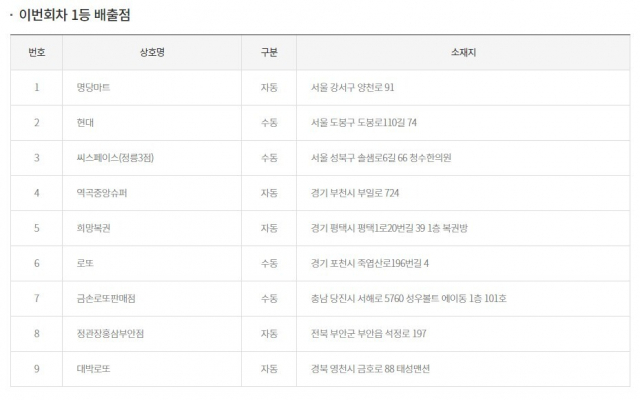Viewport: 640px width, 400px height.
Task: Select address 서울 도봉구 도봉로110길 74
Action: (364, 122)
